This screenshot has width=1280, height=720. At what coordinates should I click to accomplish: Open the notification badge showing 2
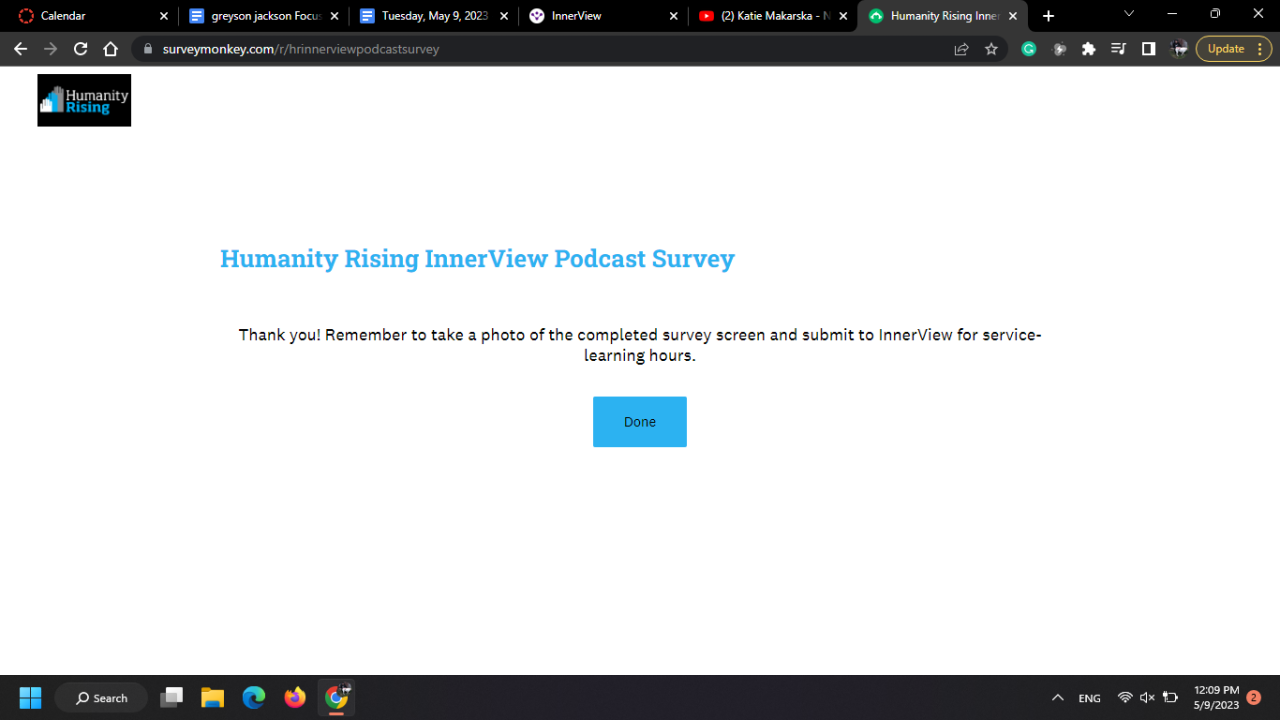[x=1254, y=697]
